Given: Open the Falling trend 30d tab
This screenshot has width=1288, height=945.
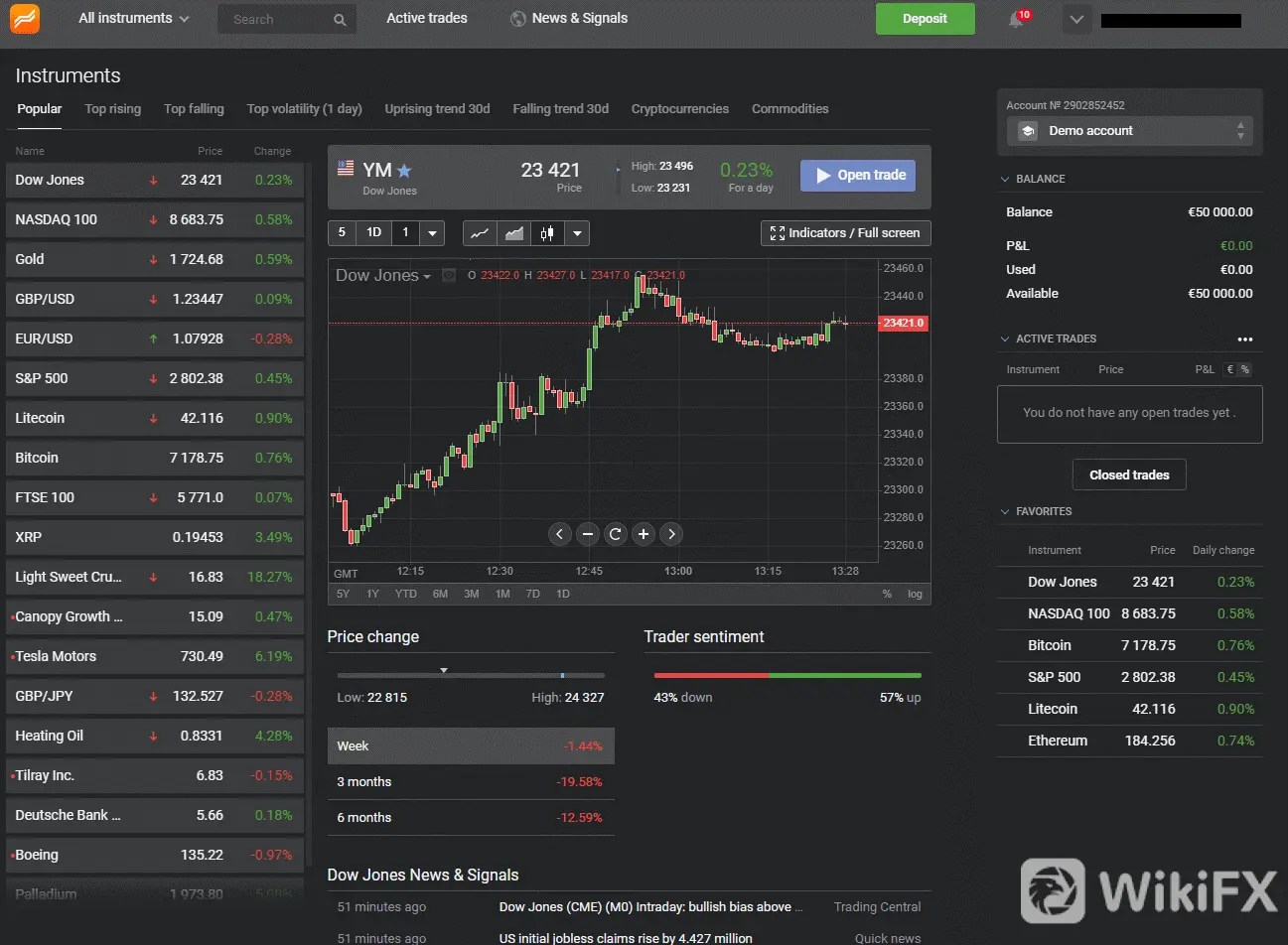Looking at the screenshot, I should click(x=560, y=109).
